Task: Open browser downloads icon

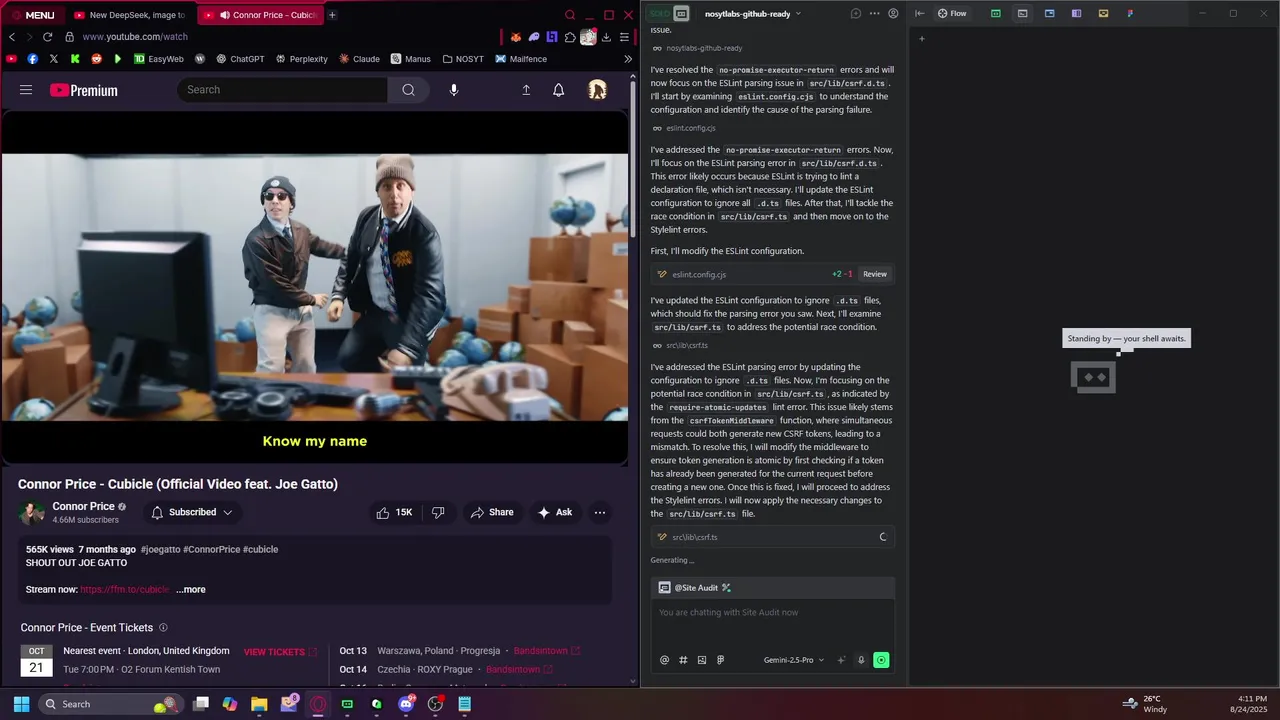Action: 606,37
